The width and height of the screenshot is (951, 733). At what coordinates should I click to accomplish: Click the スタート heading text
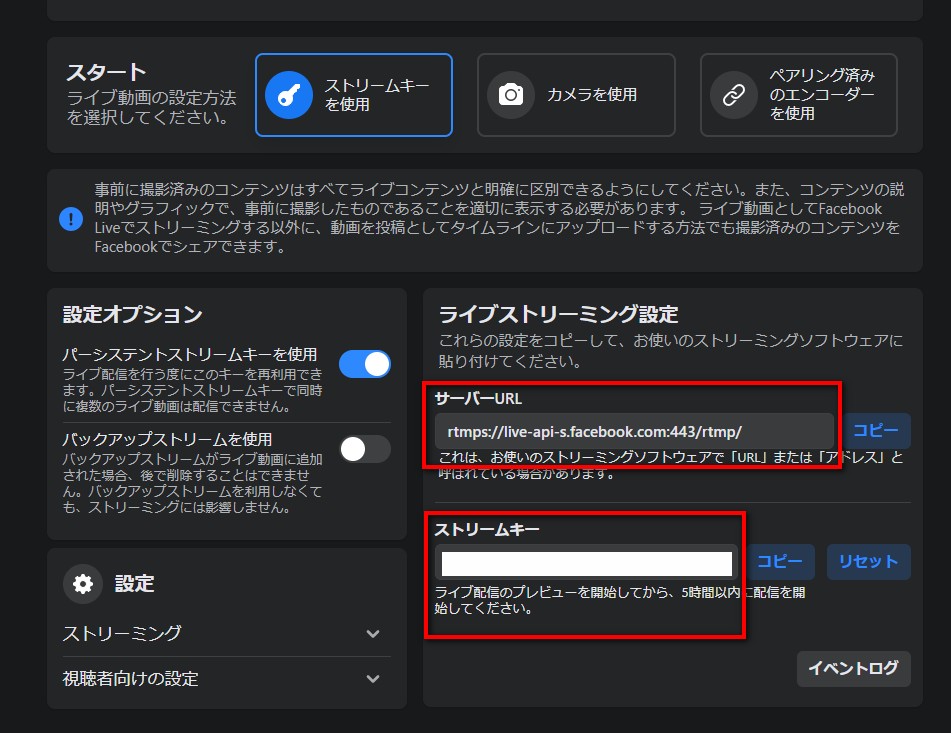click(x=106, y=73)
